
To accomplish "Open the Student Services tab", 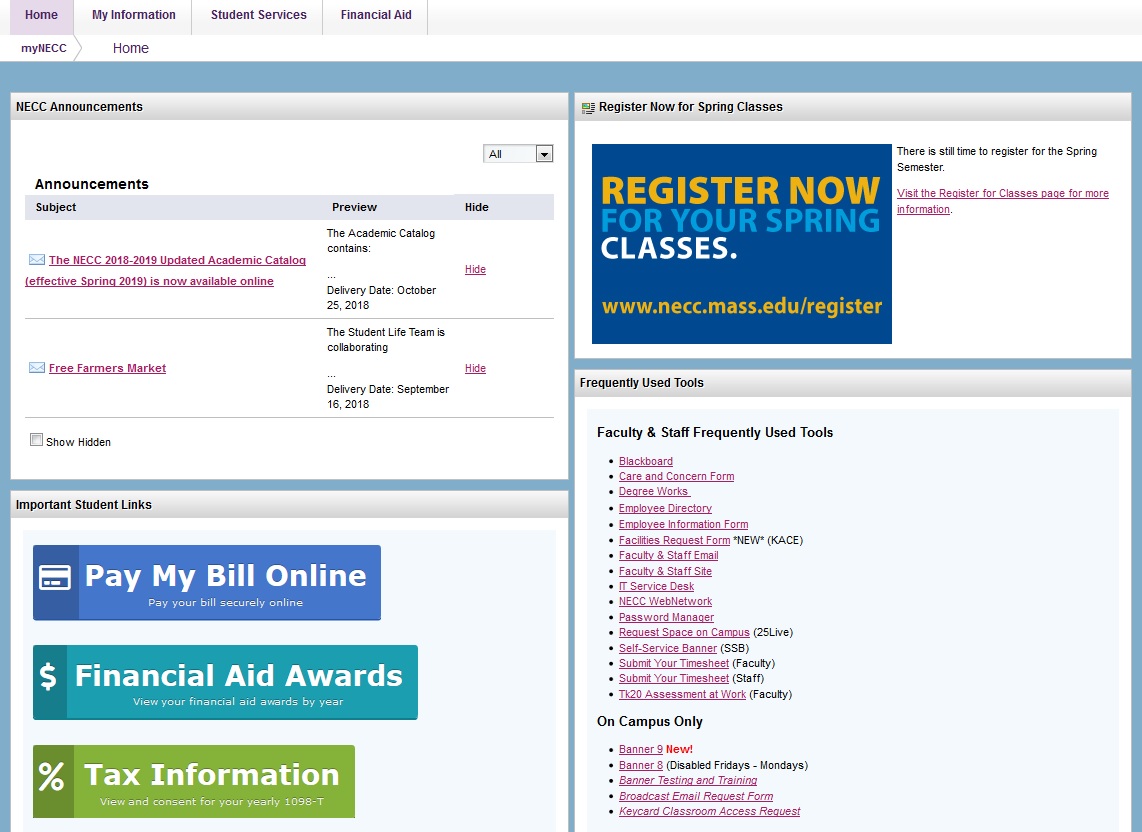I will tap(259, 15).
